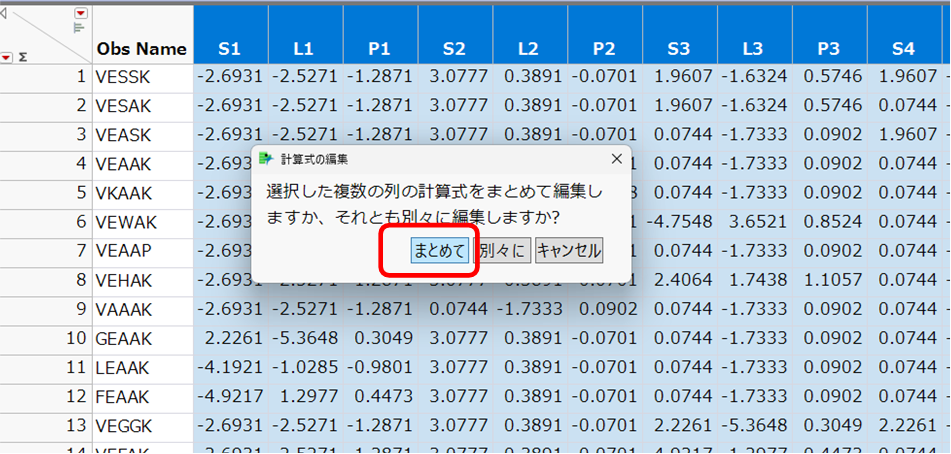The image size is (951, 454).
Task: Select the S3 column header
Action: [x=679, y=35]
